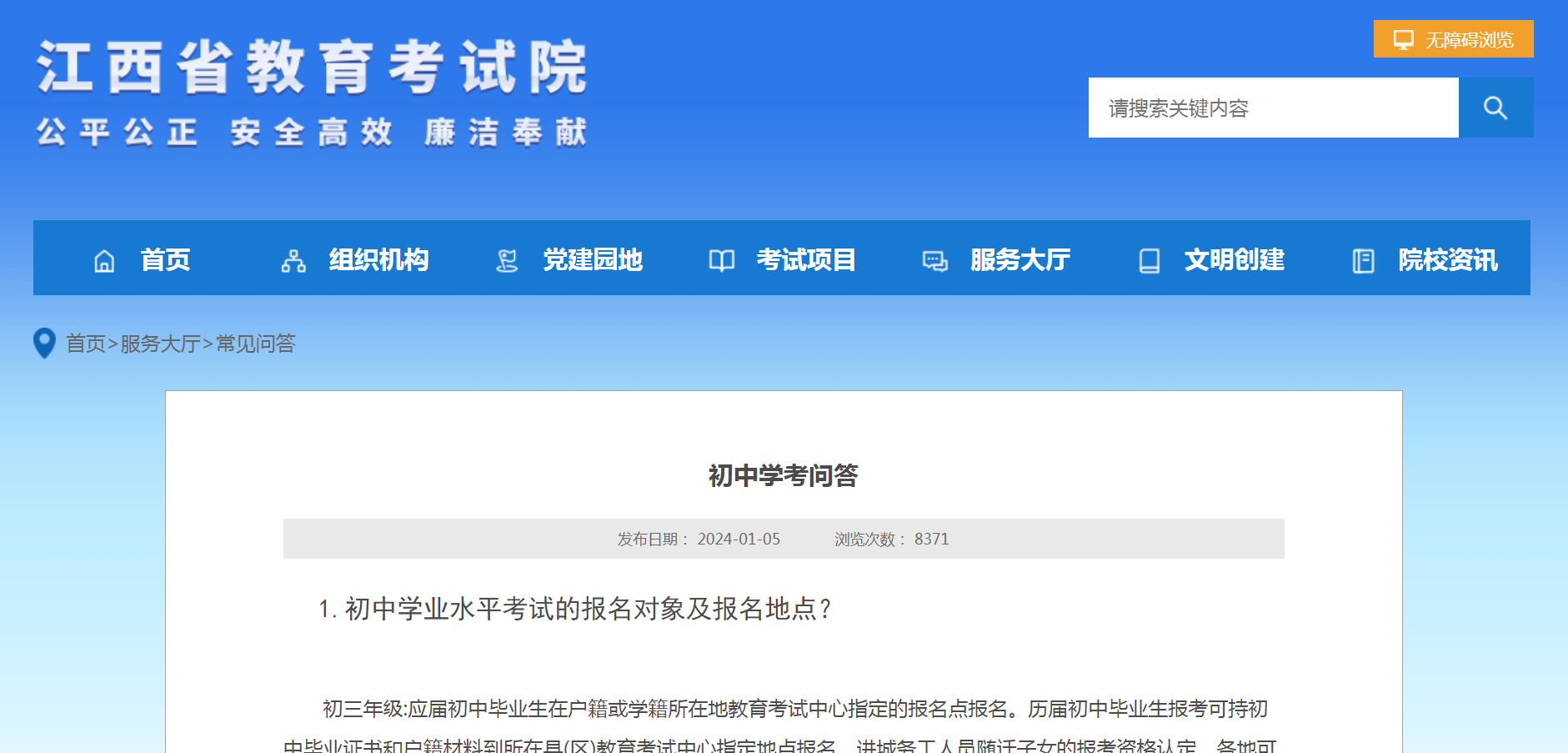Open the 首页 navigation menu item
This screenshot has width=1568, height=753.
[165, 259]
